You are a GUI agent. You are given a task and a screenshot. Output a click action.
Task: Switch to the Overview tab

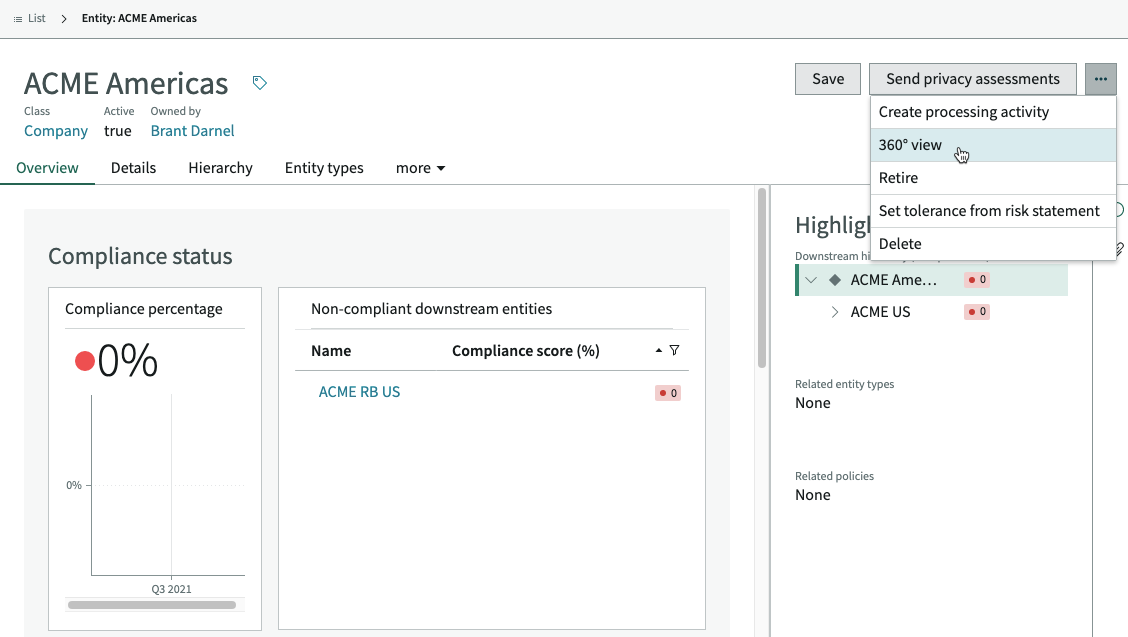click(x=47, y=168)
